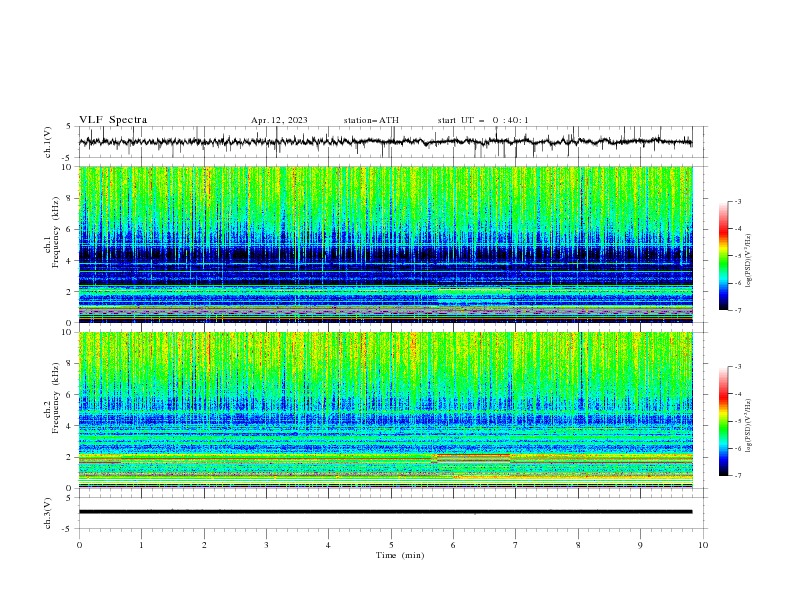Click time axis tick label "6"

454,545
